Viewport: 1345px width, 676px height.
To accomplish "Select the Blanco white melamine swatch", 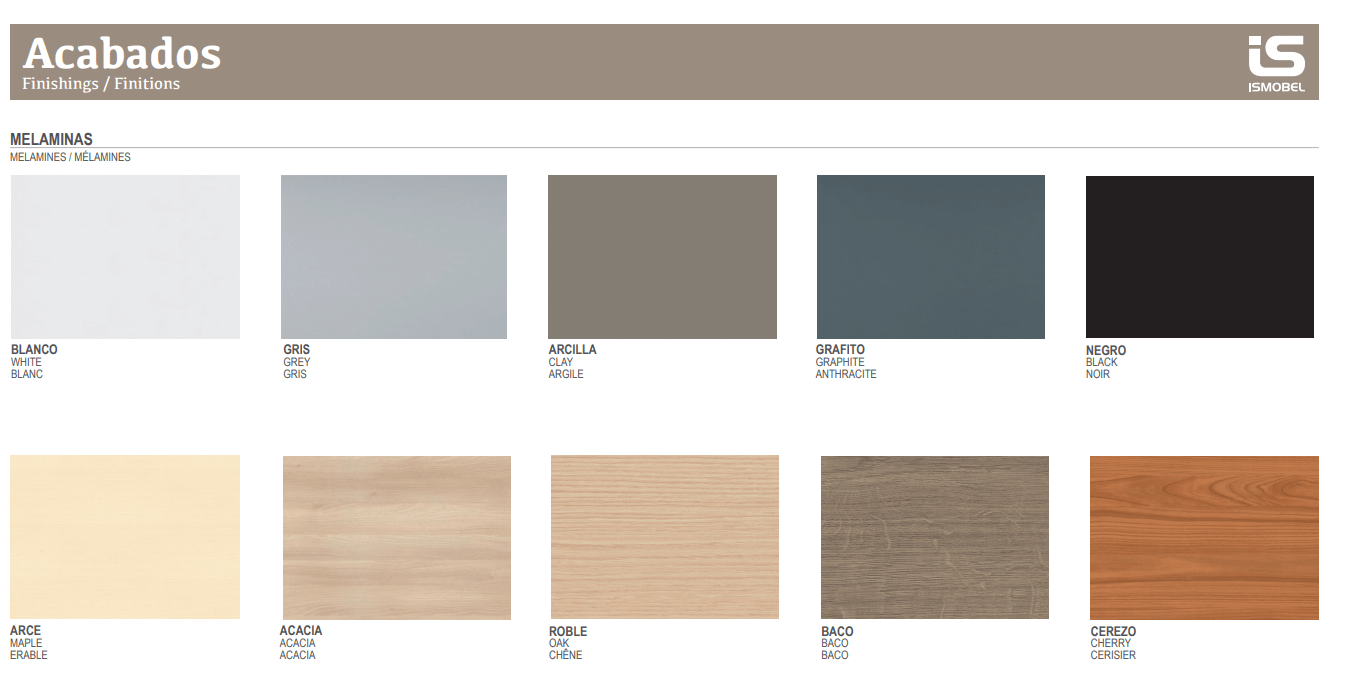I will point(125,257).
